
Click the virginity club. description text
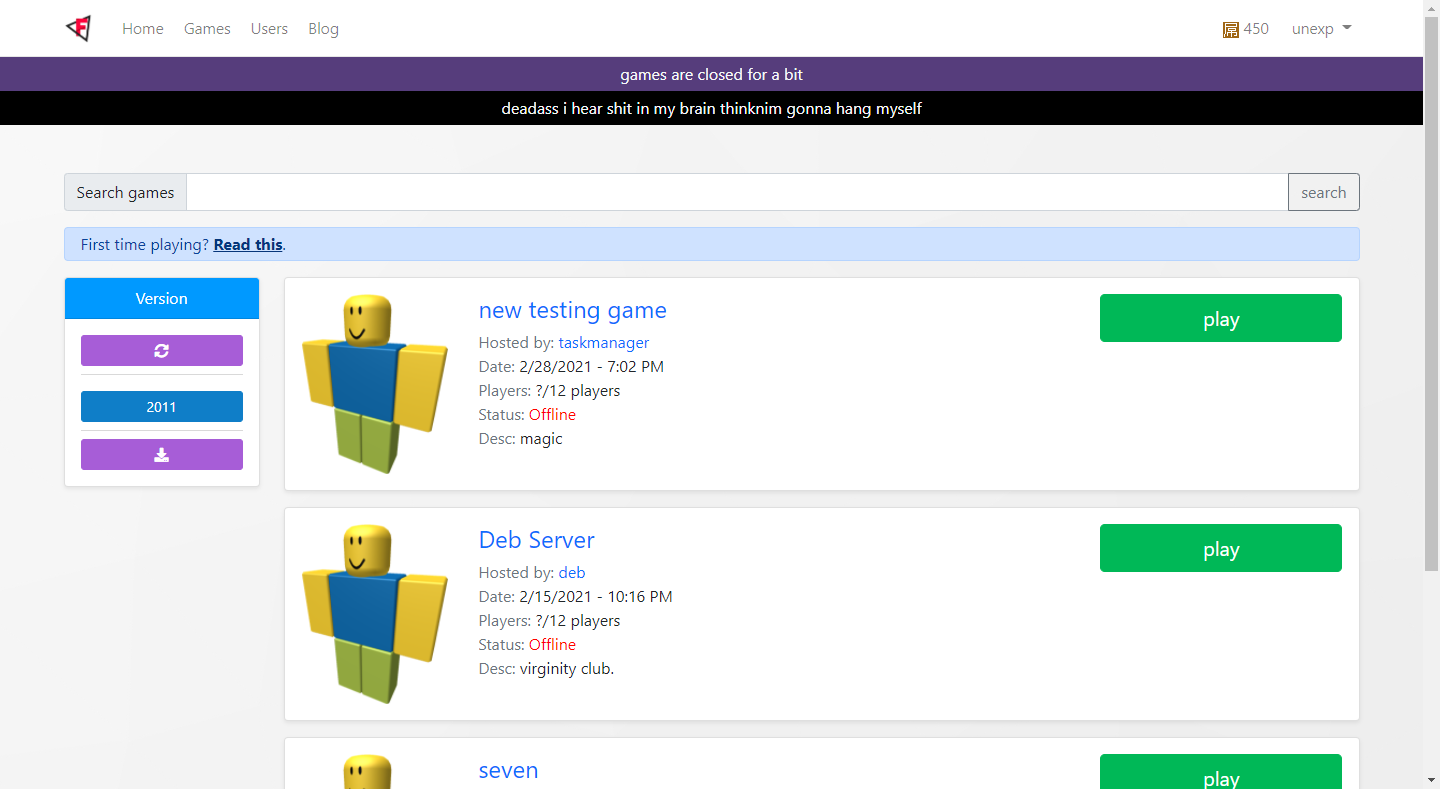(x=567, y=669)
